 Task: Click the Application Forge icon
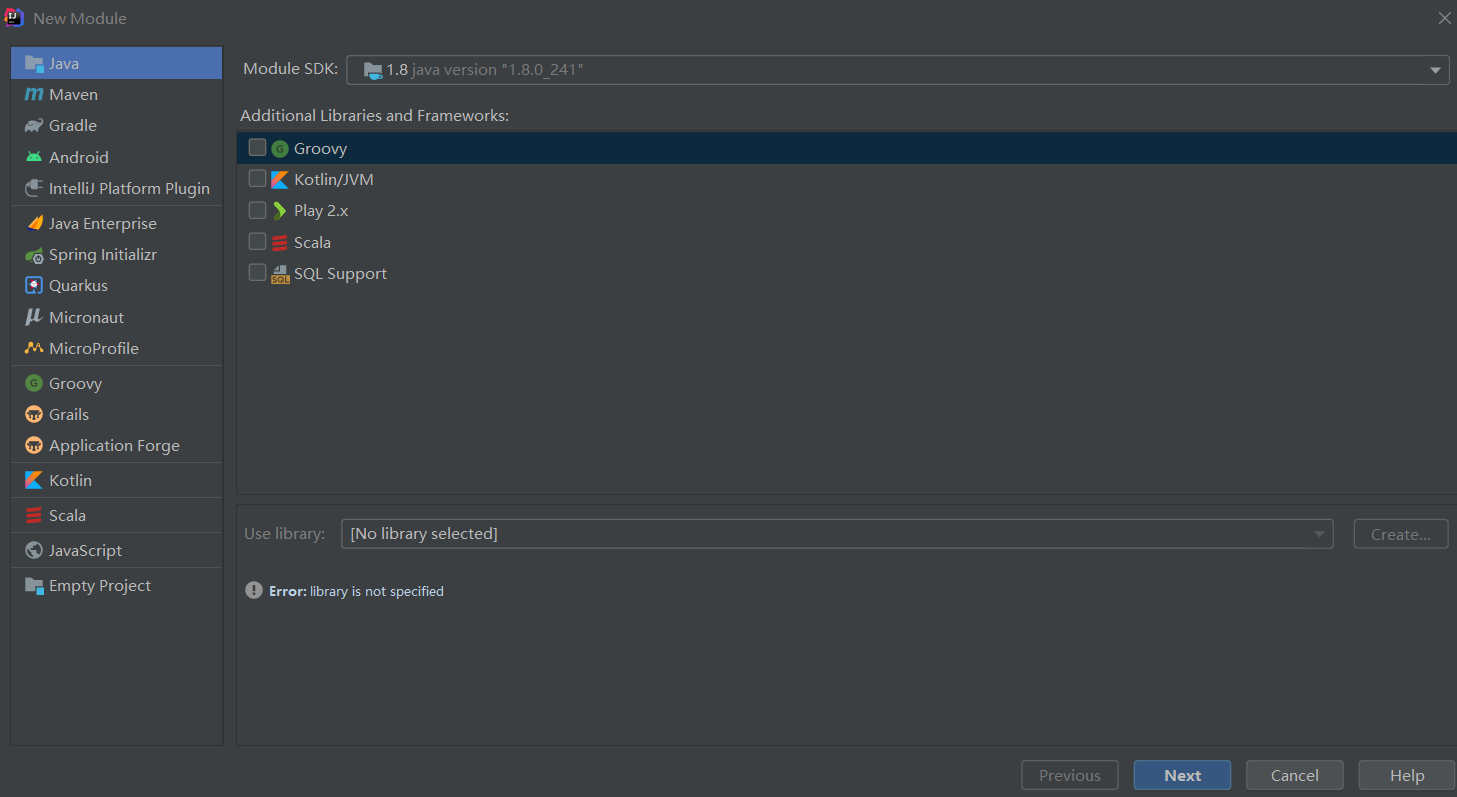click(x=34, y=445)
